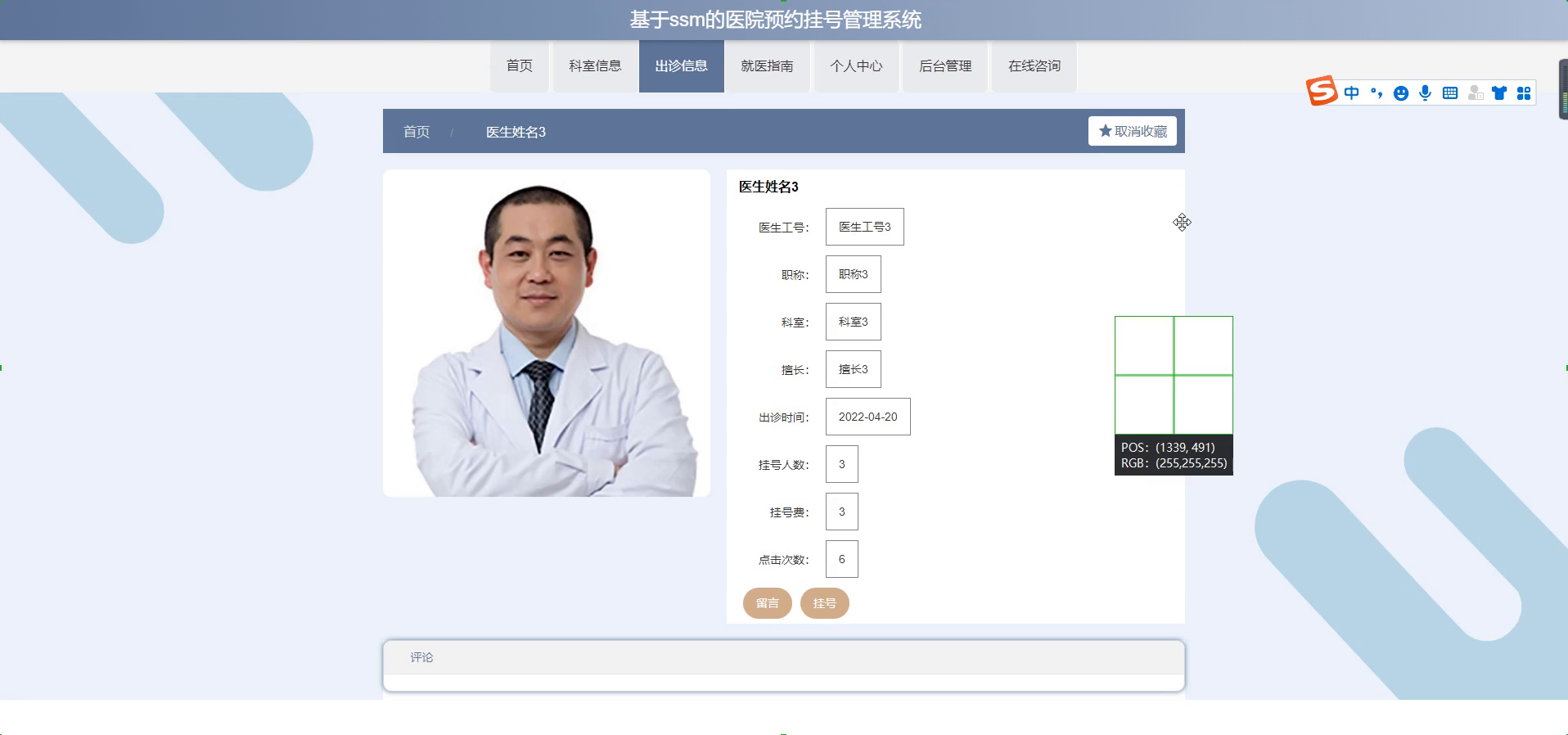Click the 留言 button
The image size is (1568, 735).
[x=768, y=603]
